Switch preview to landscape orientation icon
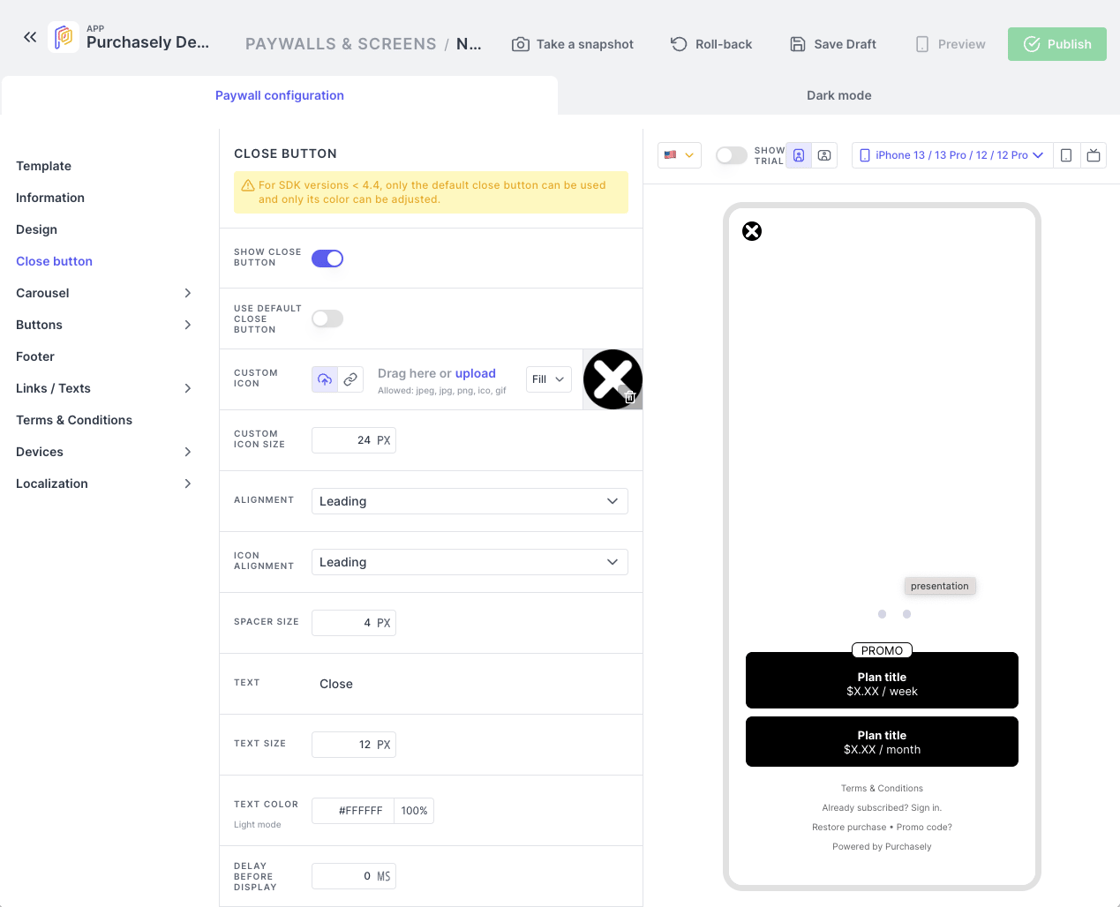This screenshot has height=907, width=1120. [x=824, y=155]
